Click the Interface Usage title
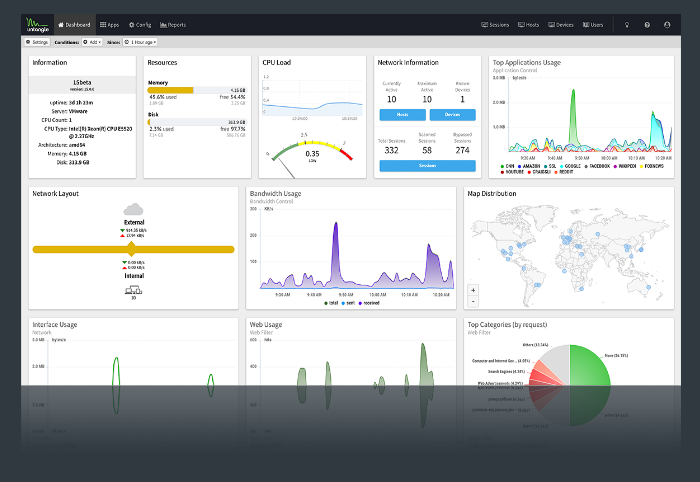 pos(55,324)
